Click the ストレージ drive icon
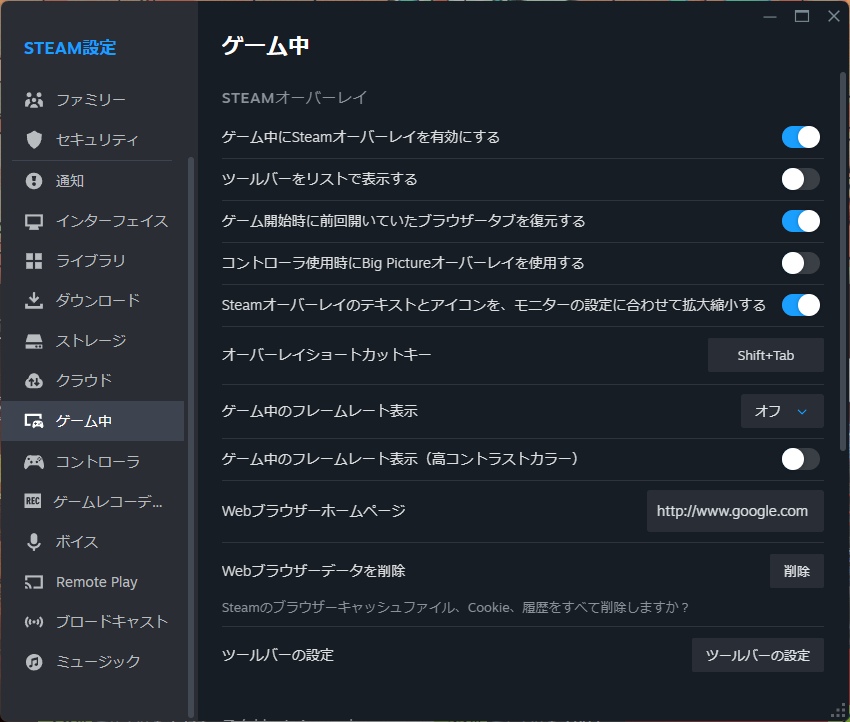 coord(34,341)
